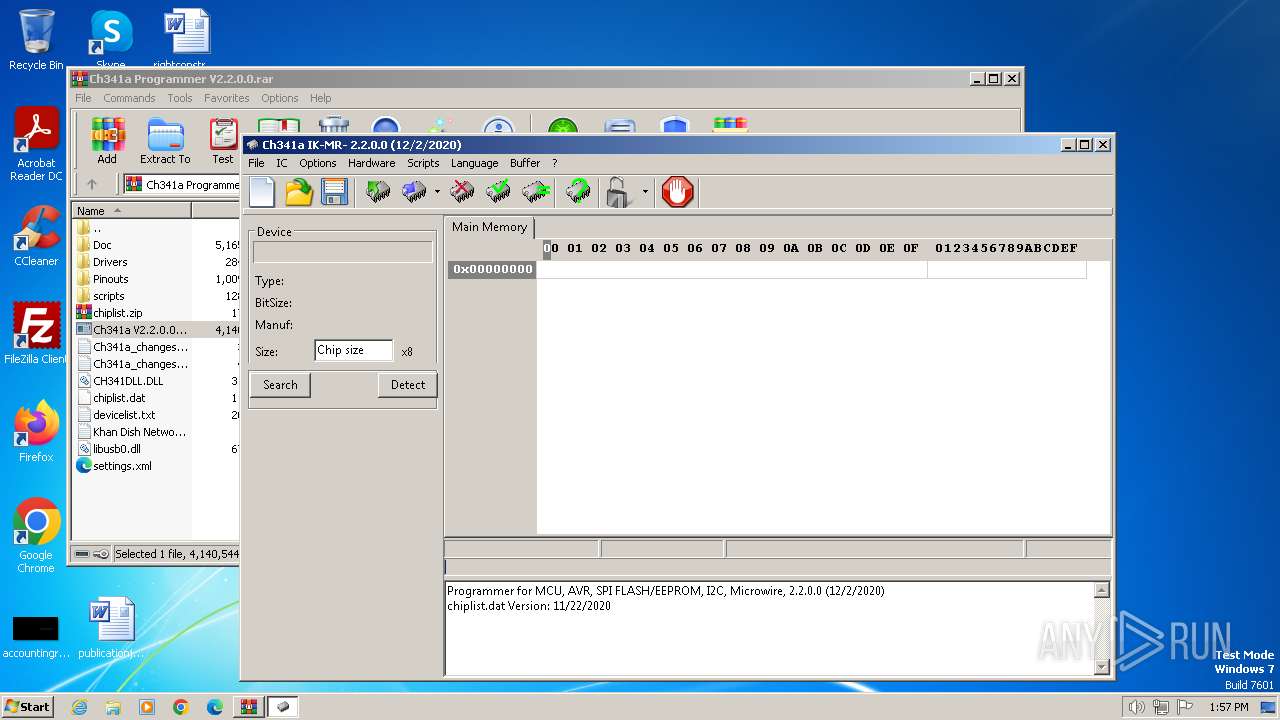The width and height of the screenshot is (1280, 720).
Task: Select the Pinouts folder in WinRAR list
Action: click(x=110, y=279)
